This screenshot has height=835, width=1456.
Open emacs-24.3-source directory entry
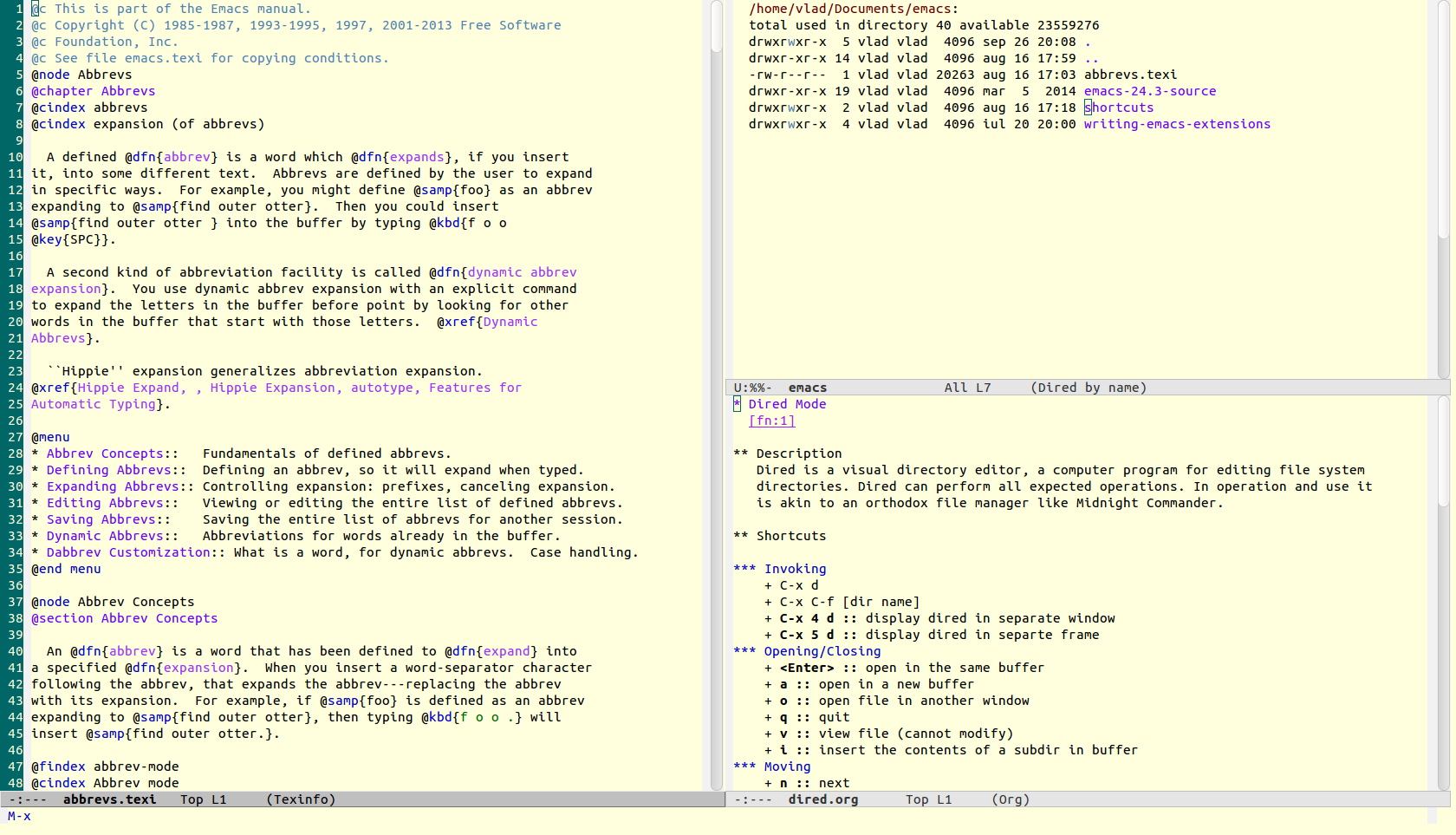tap(1150, 91)
